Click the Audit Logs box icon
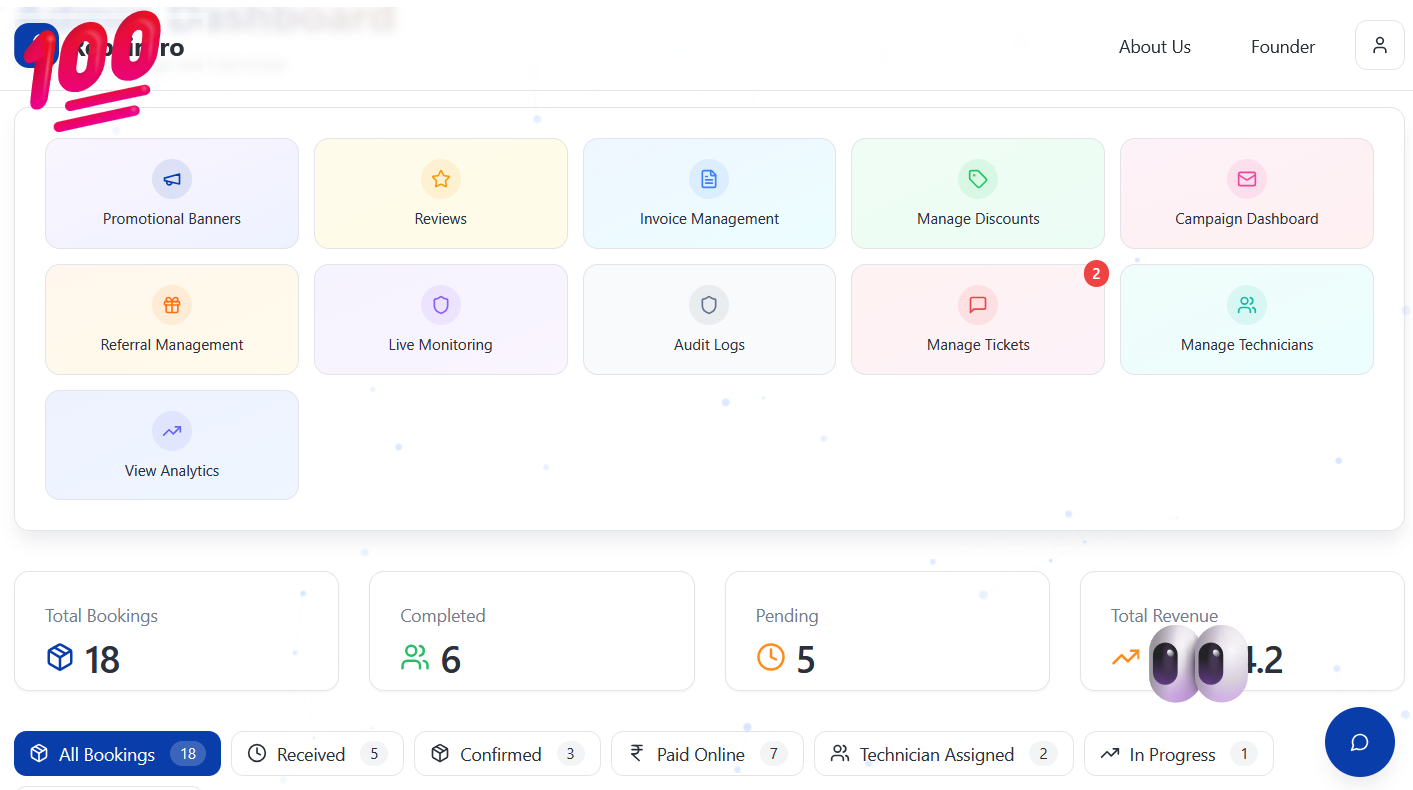This screenshot has height=790, width=1413. pyautogui.click(x=709, y=304)
